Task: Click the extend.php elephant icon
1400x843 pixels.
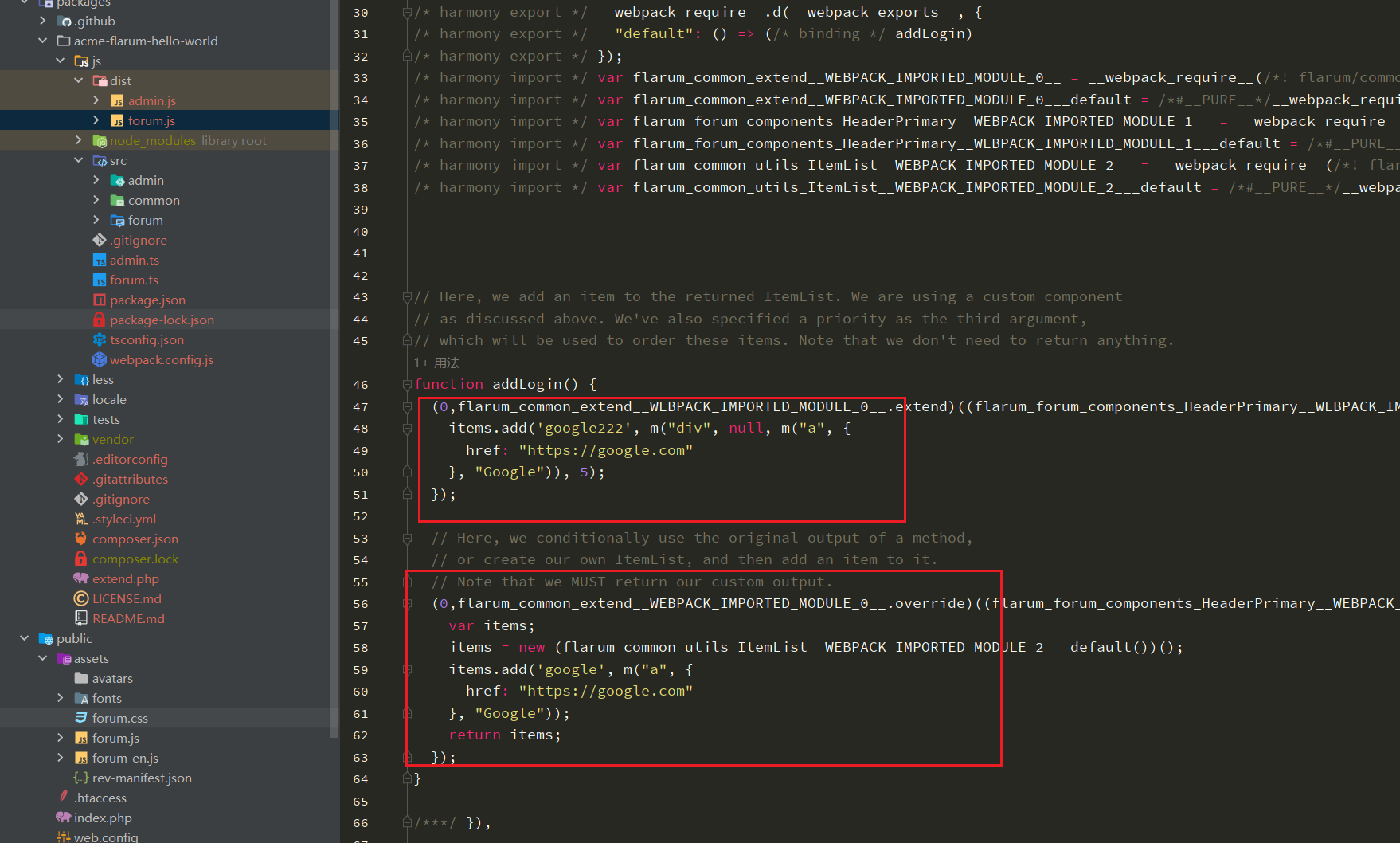Action: coord(81,578)
